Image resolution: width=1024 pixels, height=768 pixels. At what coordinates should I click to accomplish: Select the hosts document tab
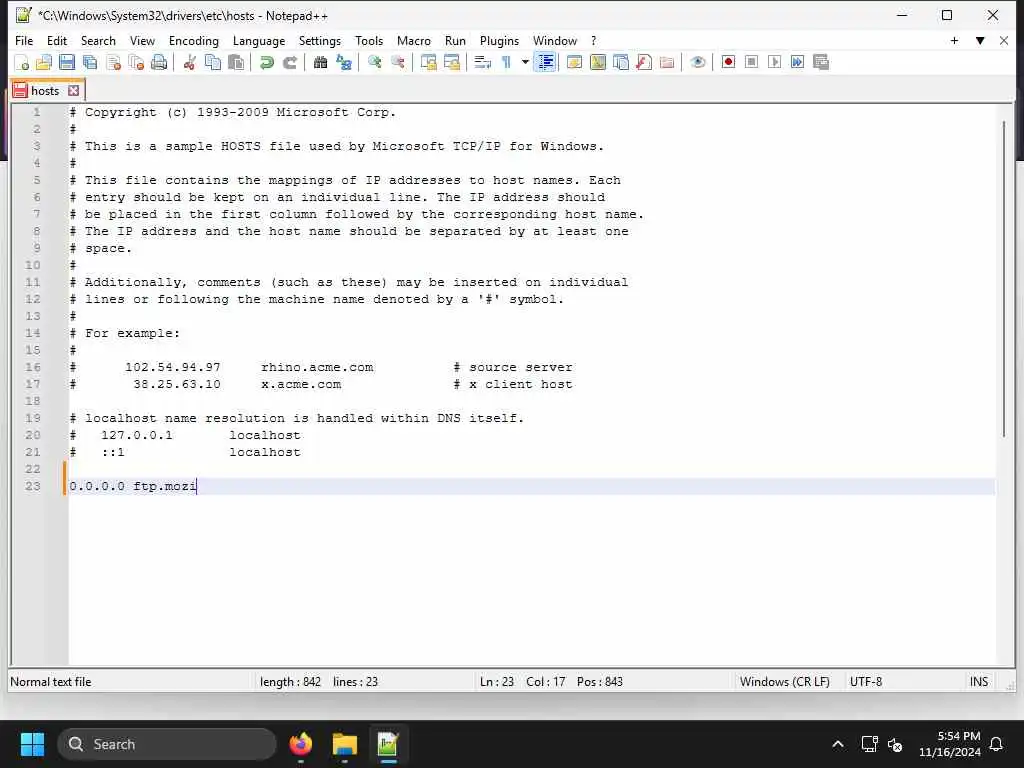tap(45, 91)
